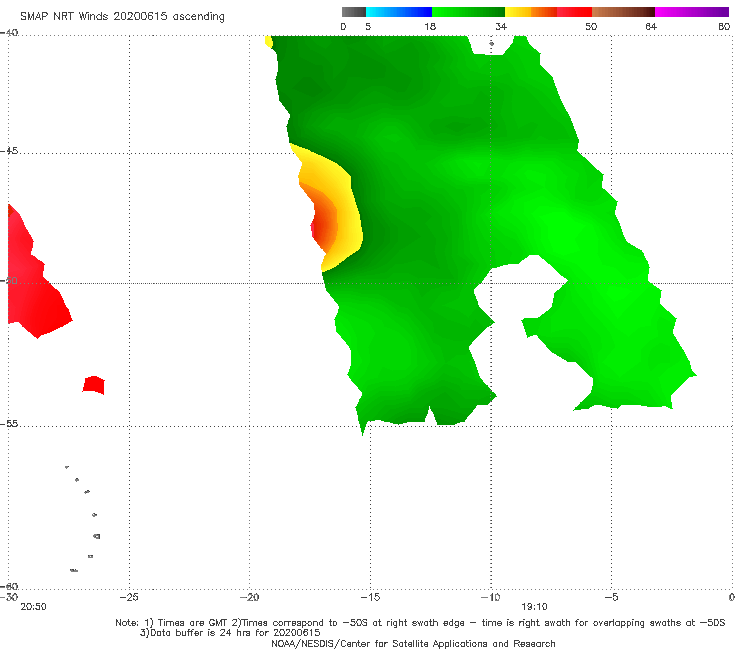740x650 pixels.
Task: Click the 'NOAA/NESDIS/Center for Satellite Applications and Research' credit
Action: (413, 644)
